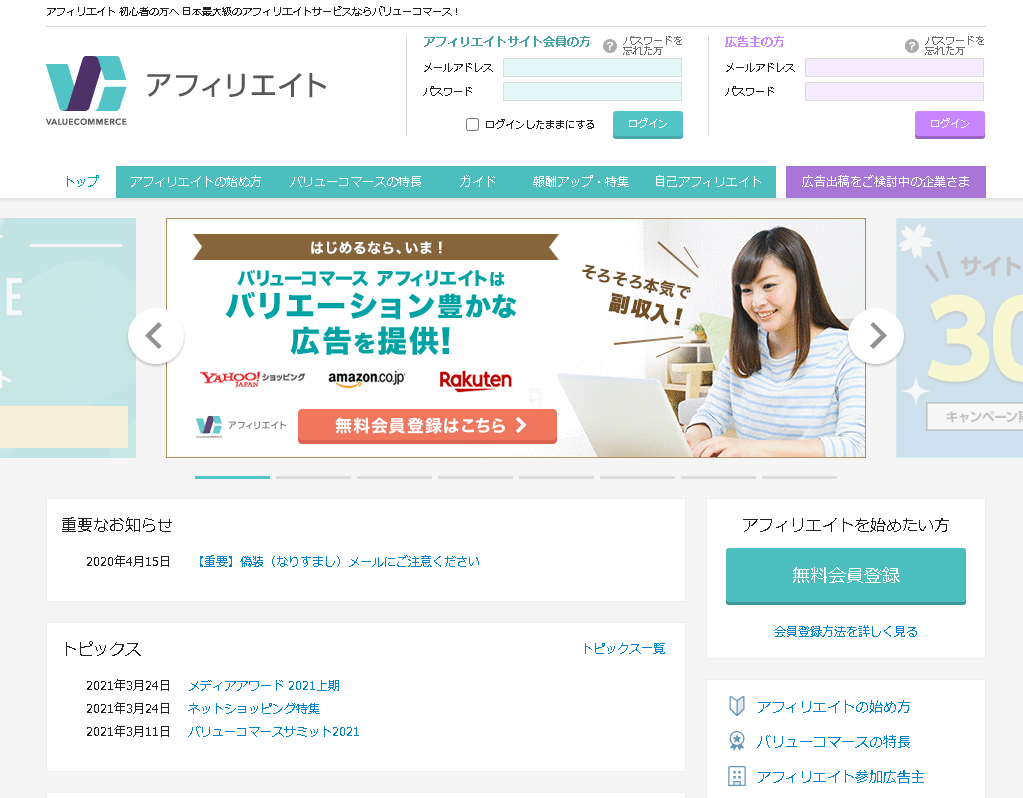
Task: Click affiliate member パスワードを忘れた方 link
Action: [652, 46]
